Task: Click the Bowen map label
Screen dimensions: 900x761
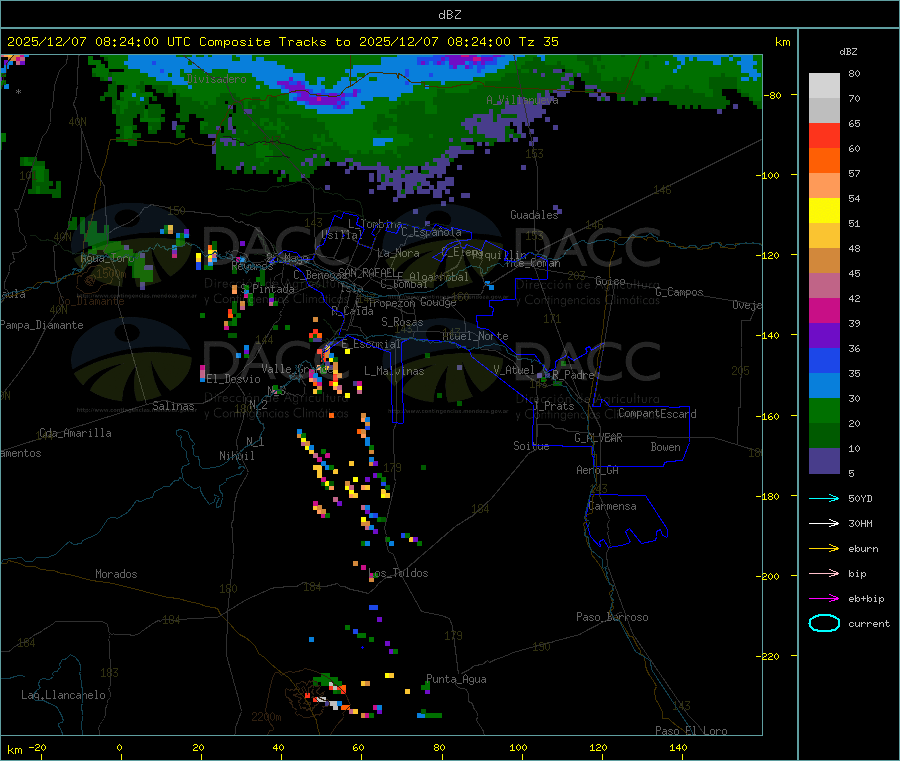Action: pyautogui.click(x=665, y=447)
